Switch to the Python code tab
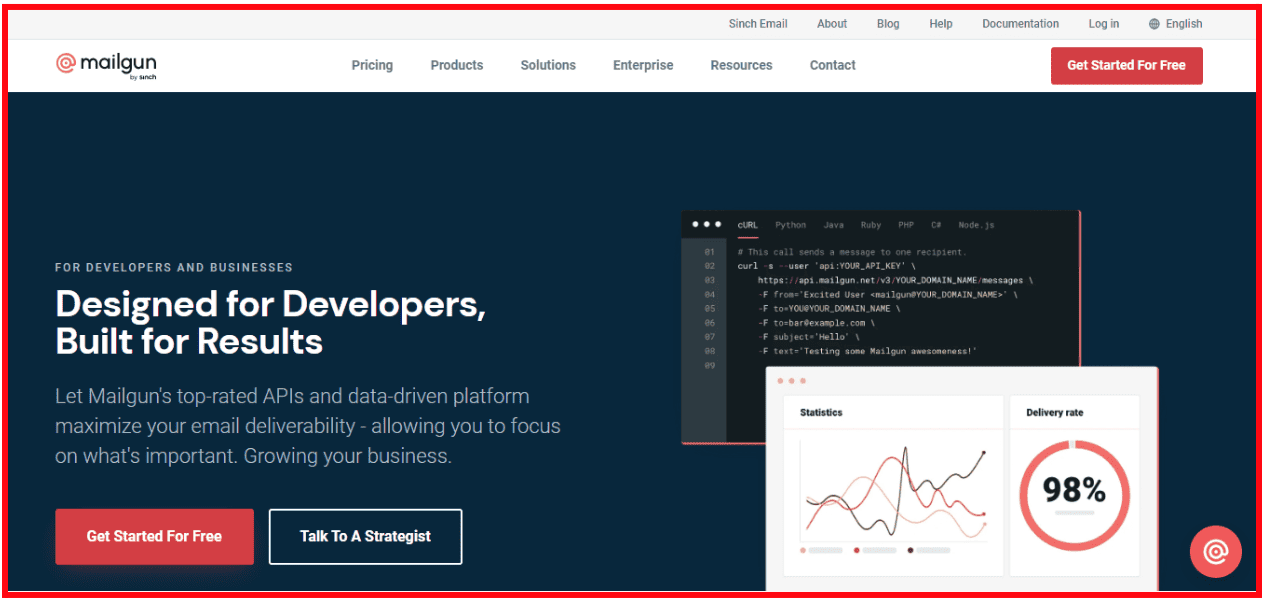The image size is (1268, 598). (790, 225)
